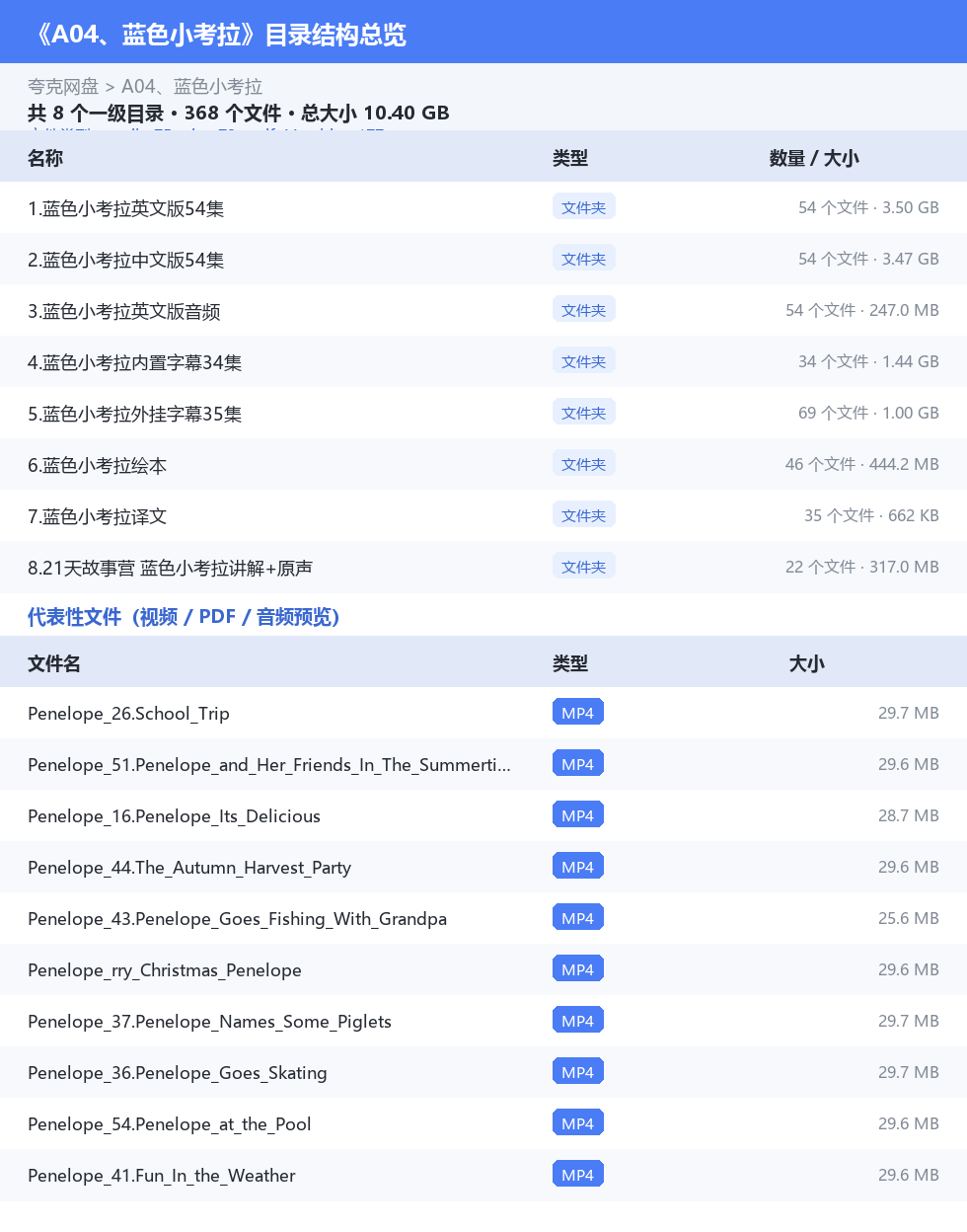The height and width of the screenshot is (1232, 967).
Task: Select size text 35 个文件 · 662 KB
Action: (x=871, y=515)
